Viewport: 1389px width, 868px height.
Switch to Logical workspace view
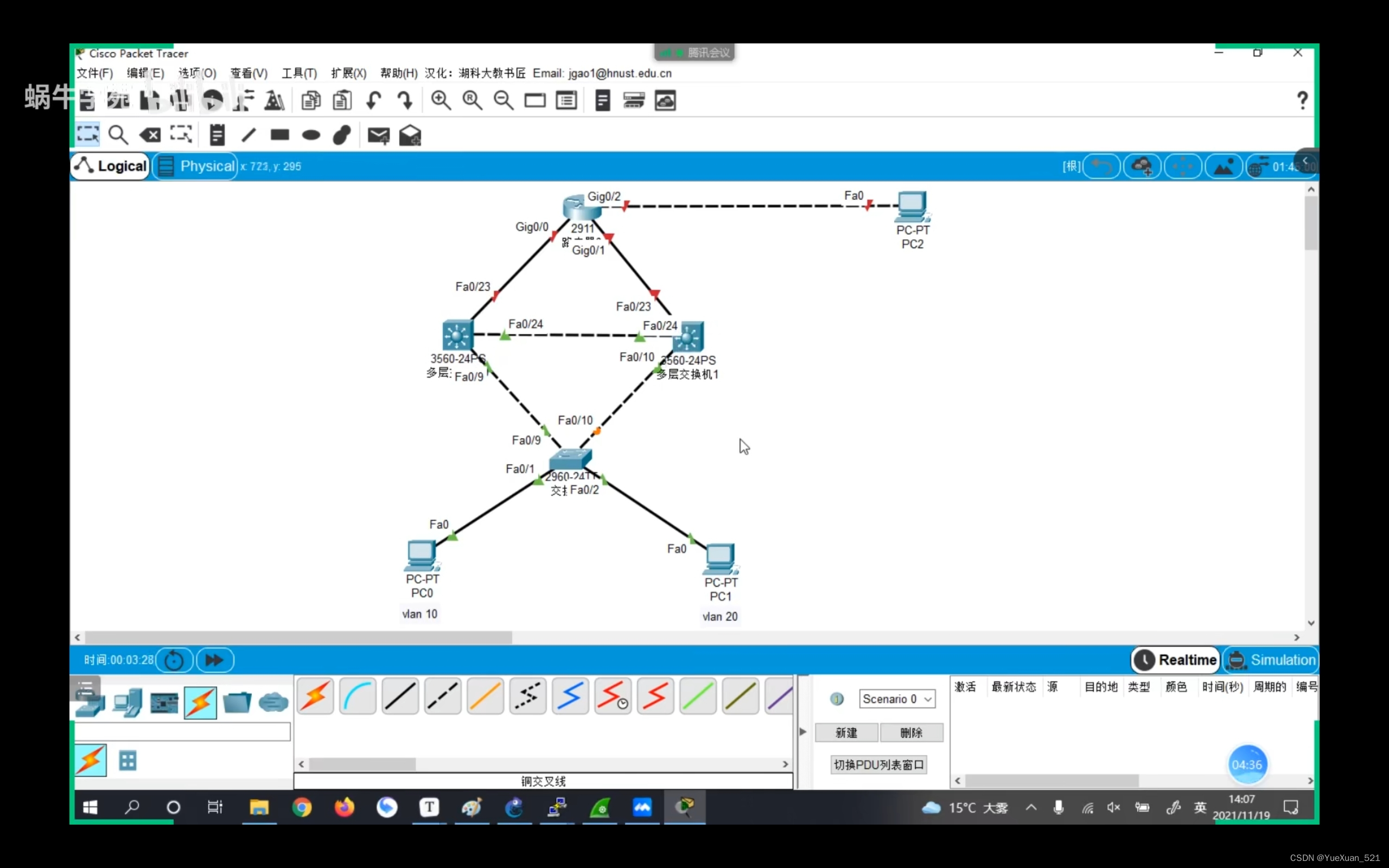(x=111, y=167)
